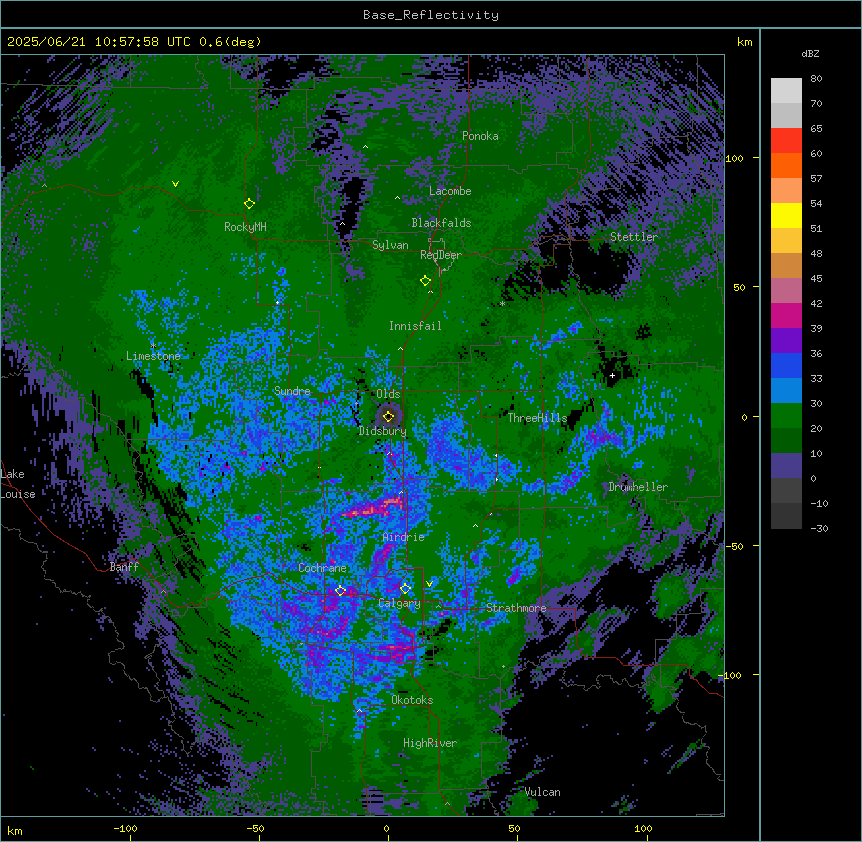Select the Innisfail city label
Screen dimensions: 862x842
(x=415, y=326)
